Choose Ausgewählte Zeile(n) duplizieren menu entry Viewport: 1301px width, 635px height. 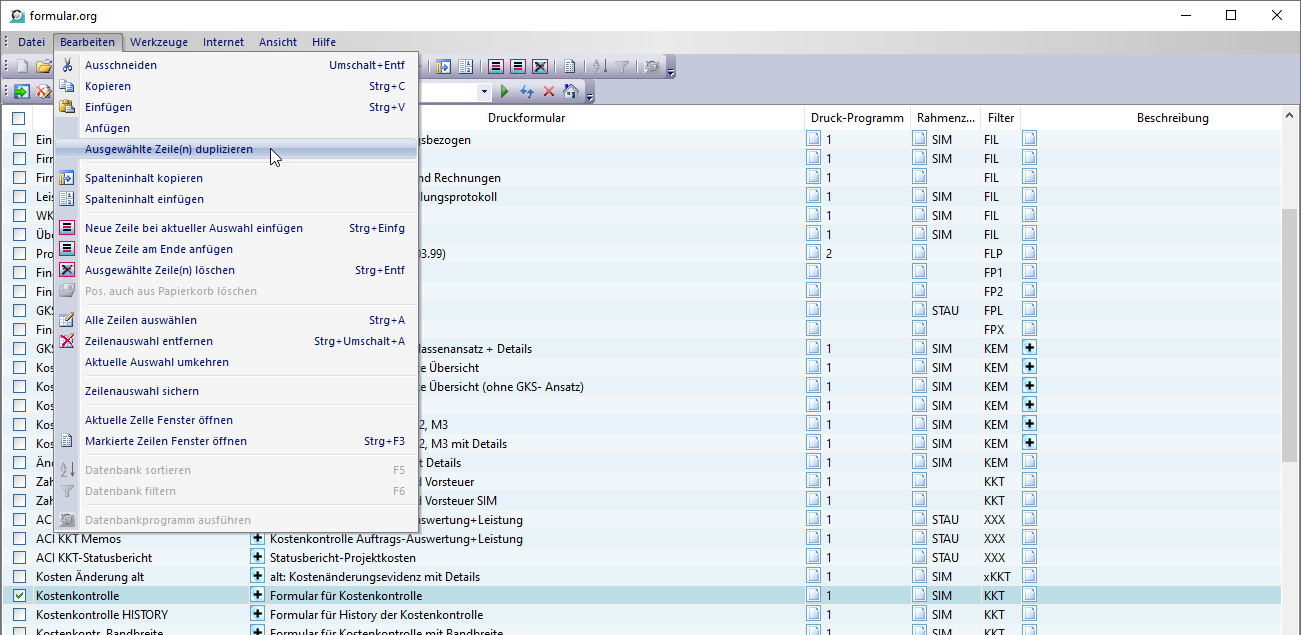point(168,150)
